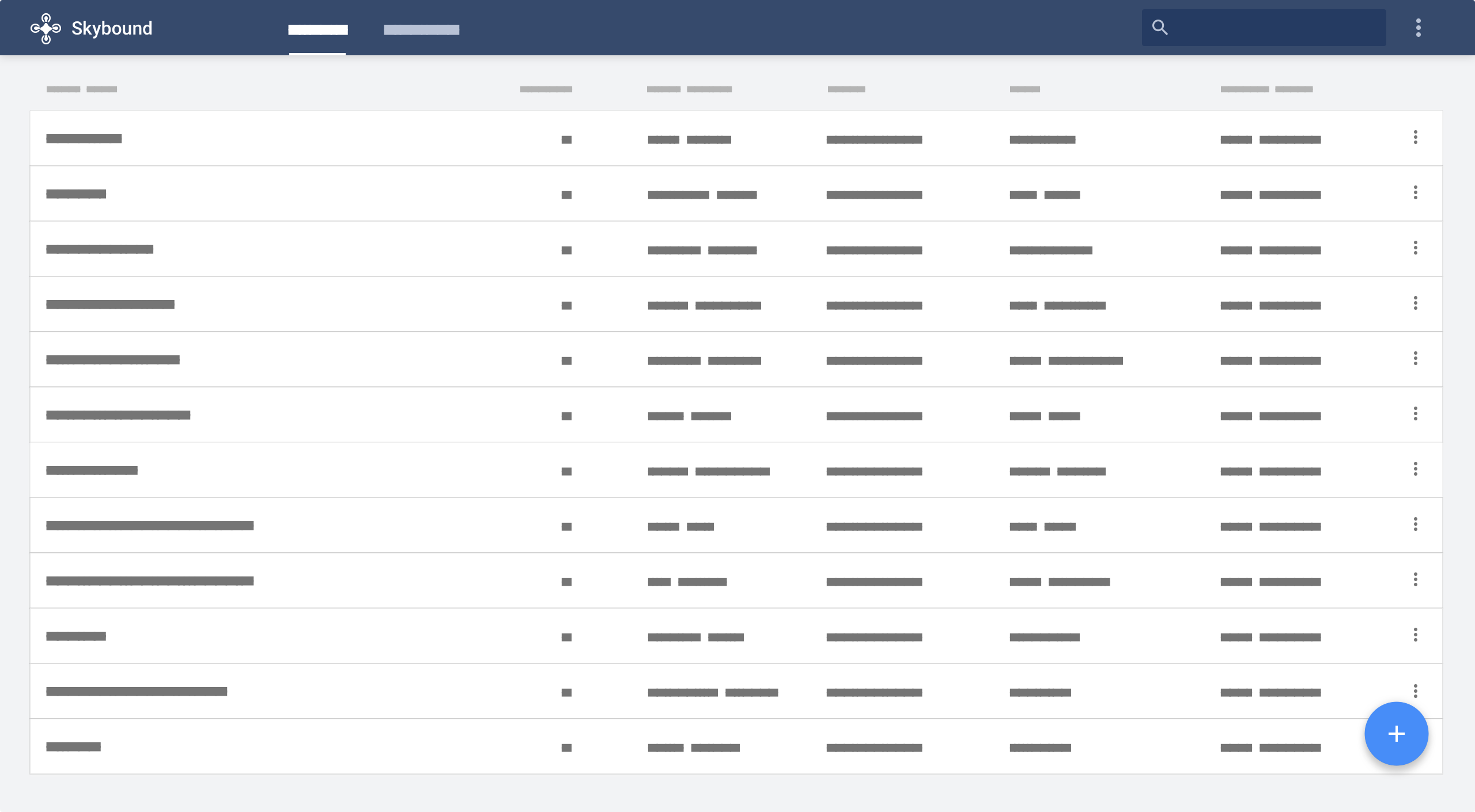The height and width of the screenshot is (812, 1475).
Task: Open the third table row's options menu
Action: (1416, 248)
